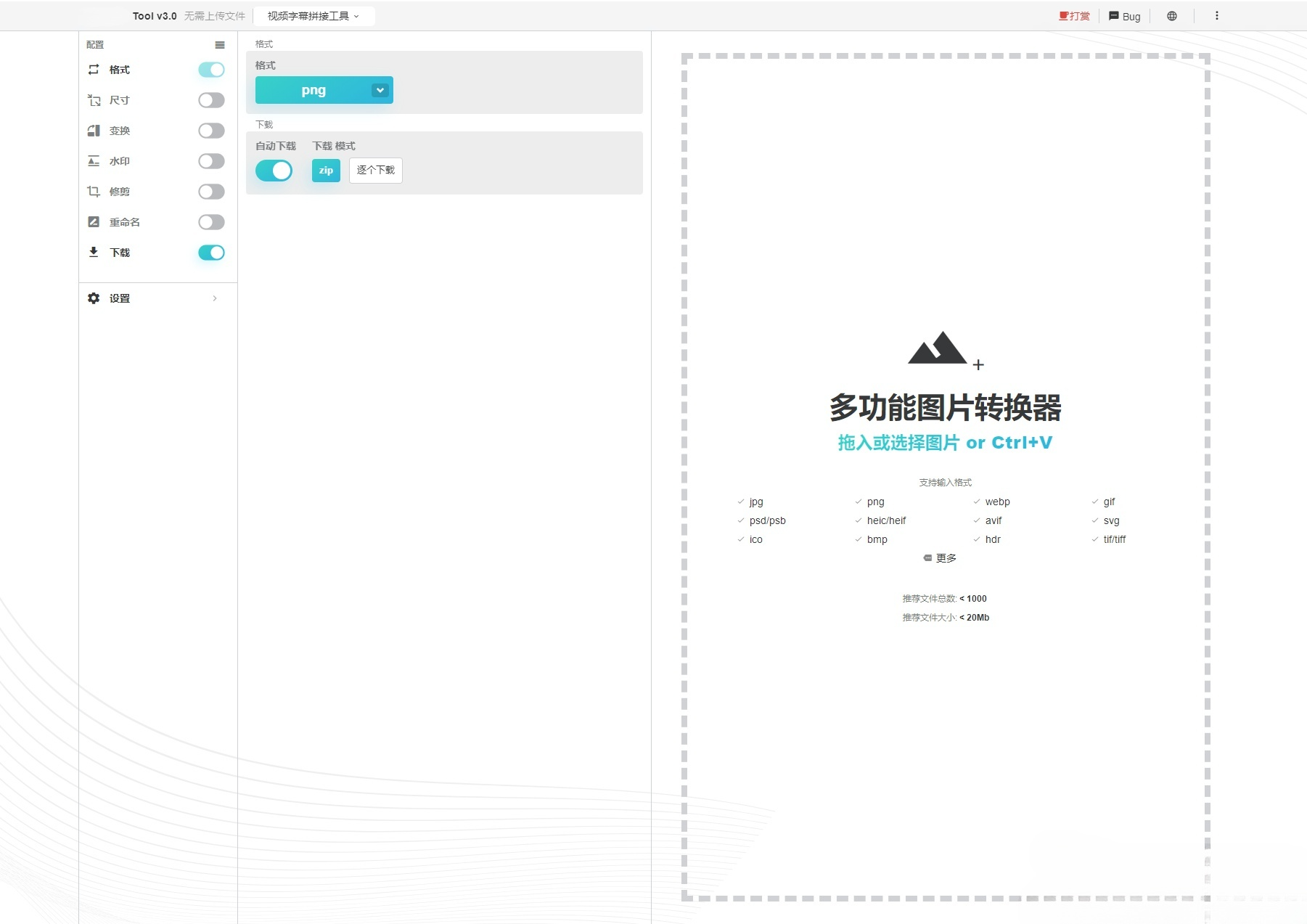This screenshot has height=924, width=1307.
Task: Choose the zip download mode button
Action: [x=326, y=171]
